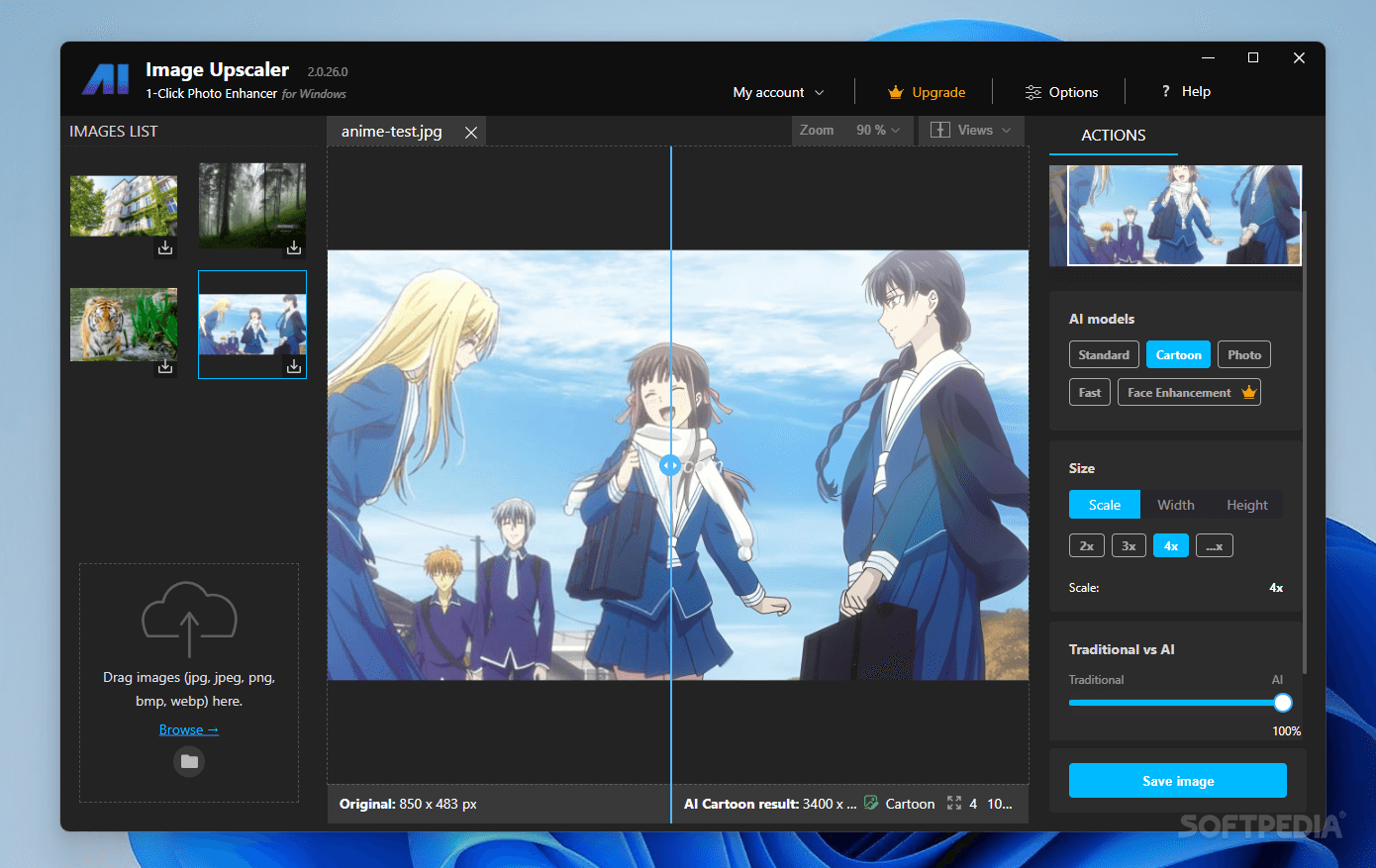Click the Save image button

coord(1178,781)
